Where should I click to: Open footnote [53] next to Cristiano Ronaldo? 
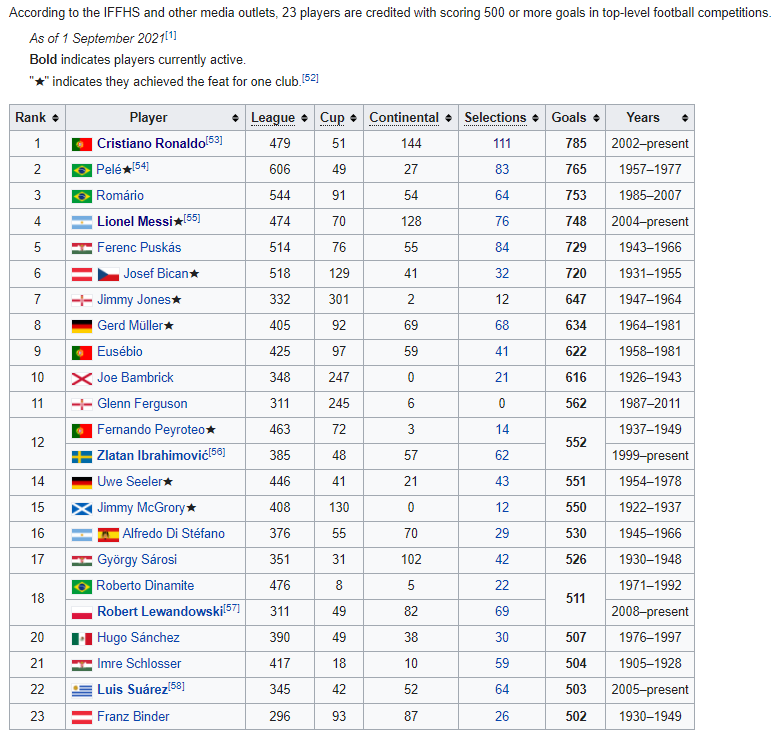[214, 140]
